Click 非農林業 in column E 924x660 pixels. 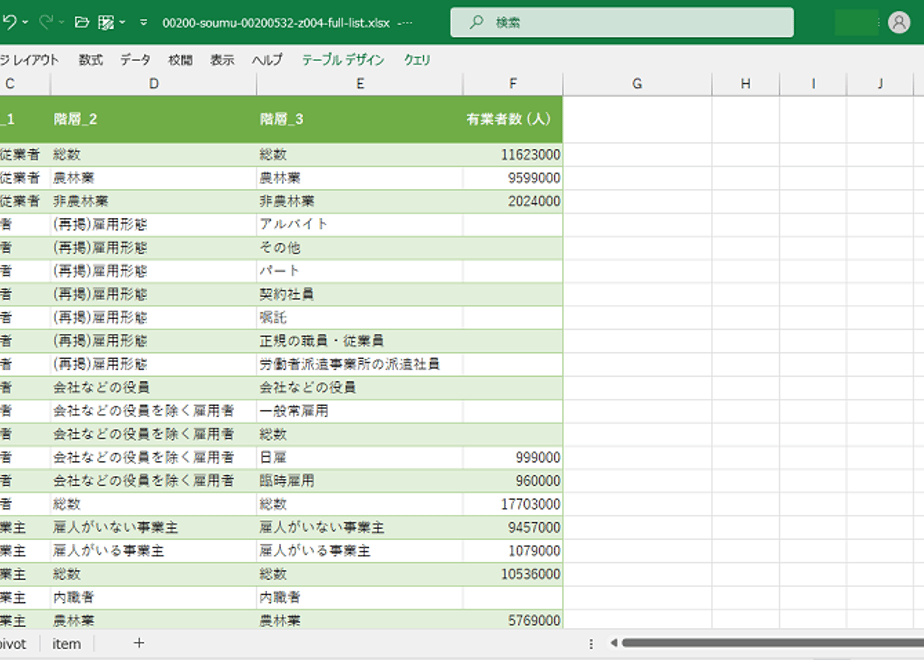point(360,201)
